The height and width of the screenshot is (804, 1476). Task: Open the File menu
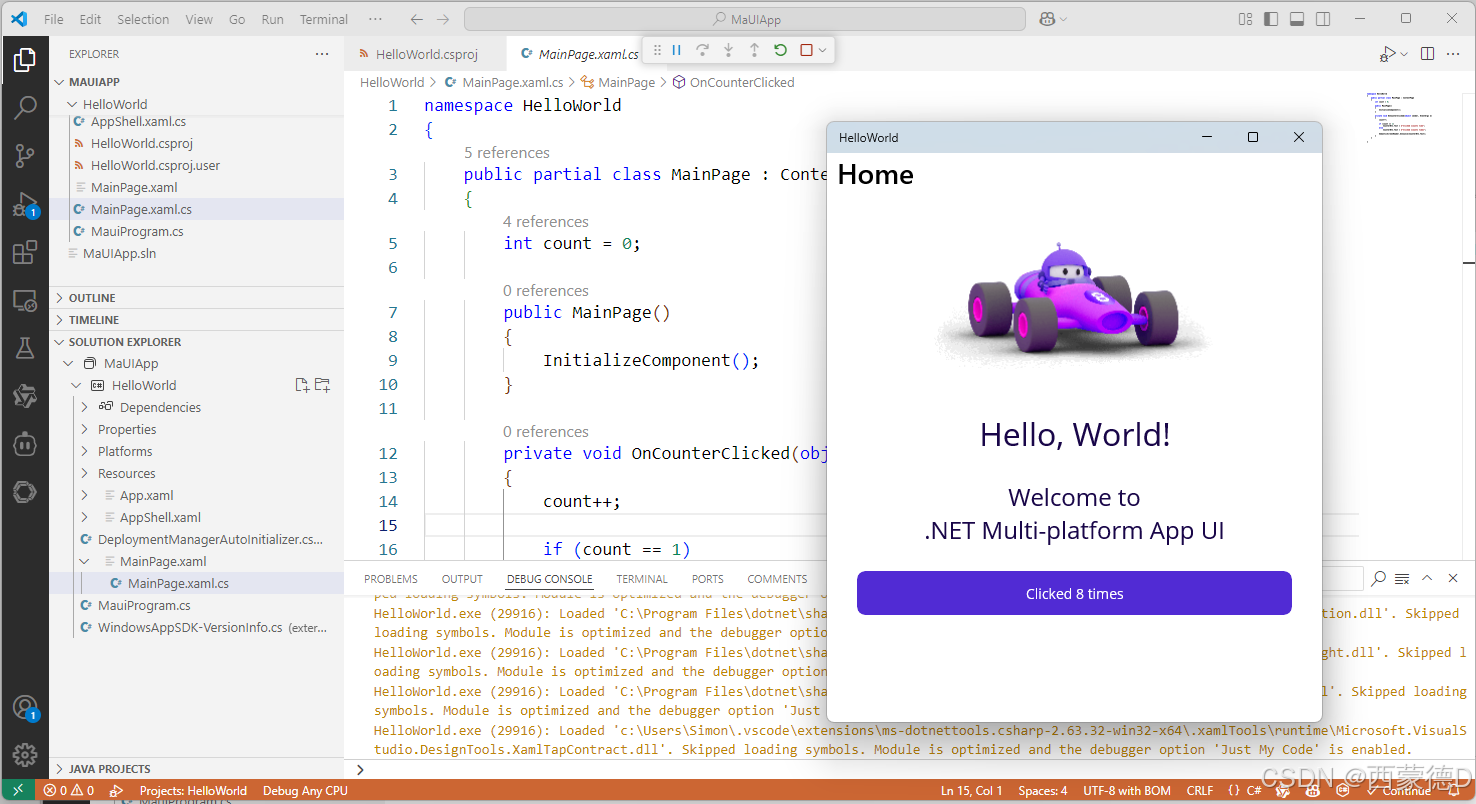coord(54,19)
